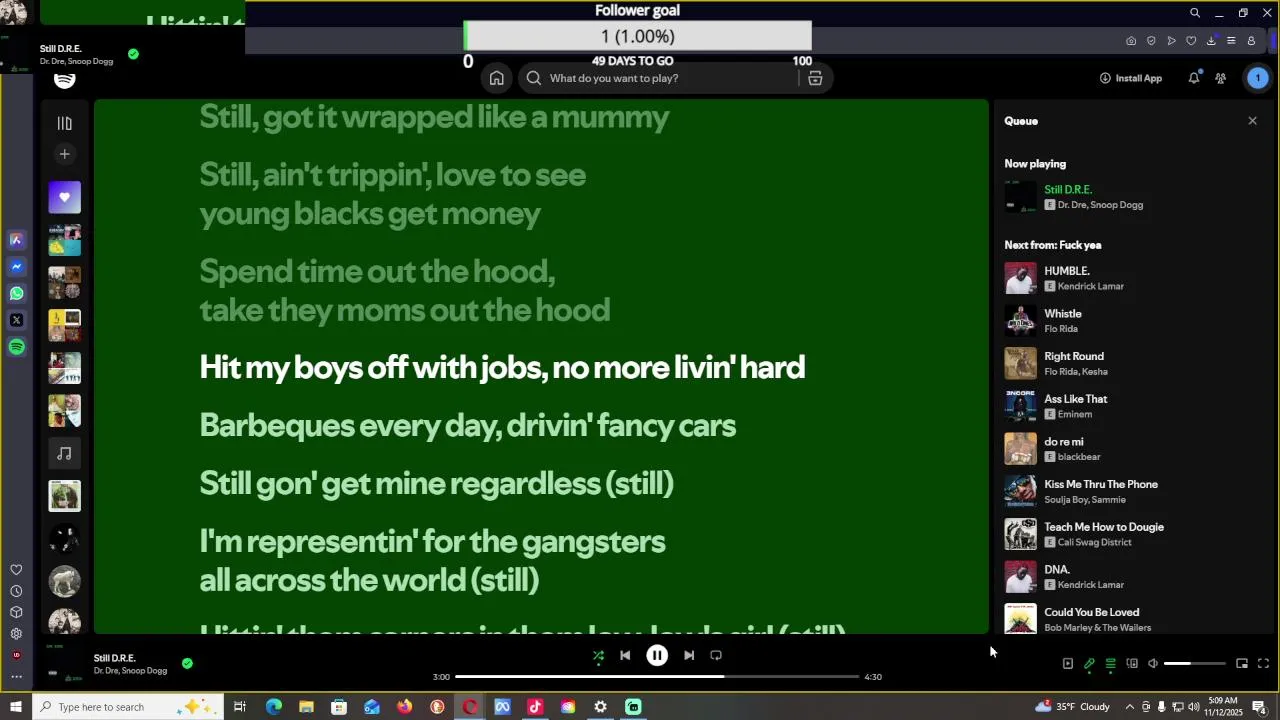
Task: Open Liked Songs playlist
Action: click(x=65, y=197)
